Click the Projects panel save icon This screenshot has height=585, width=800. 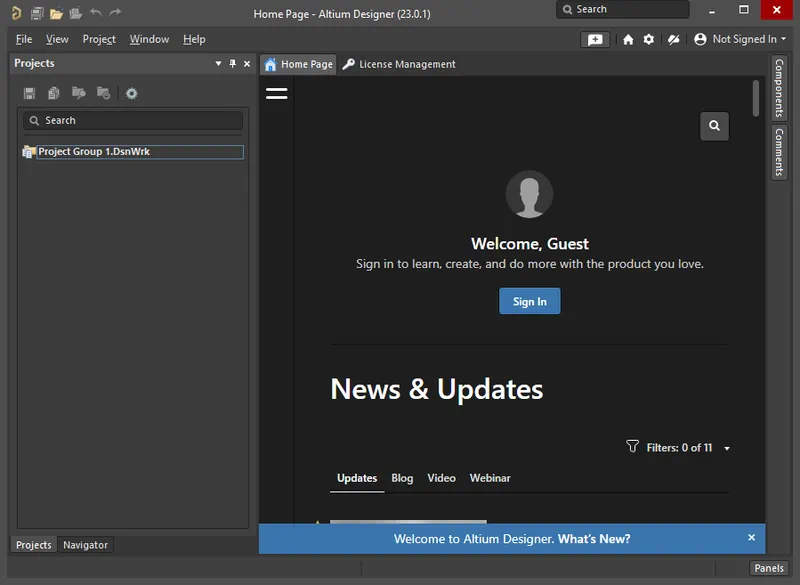click(29, 93)
